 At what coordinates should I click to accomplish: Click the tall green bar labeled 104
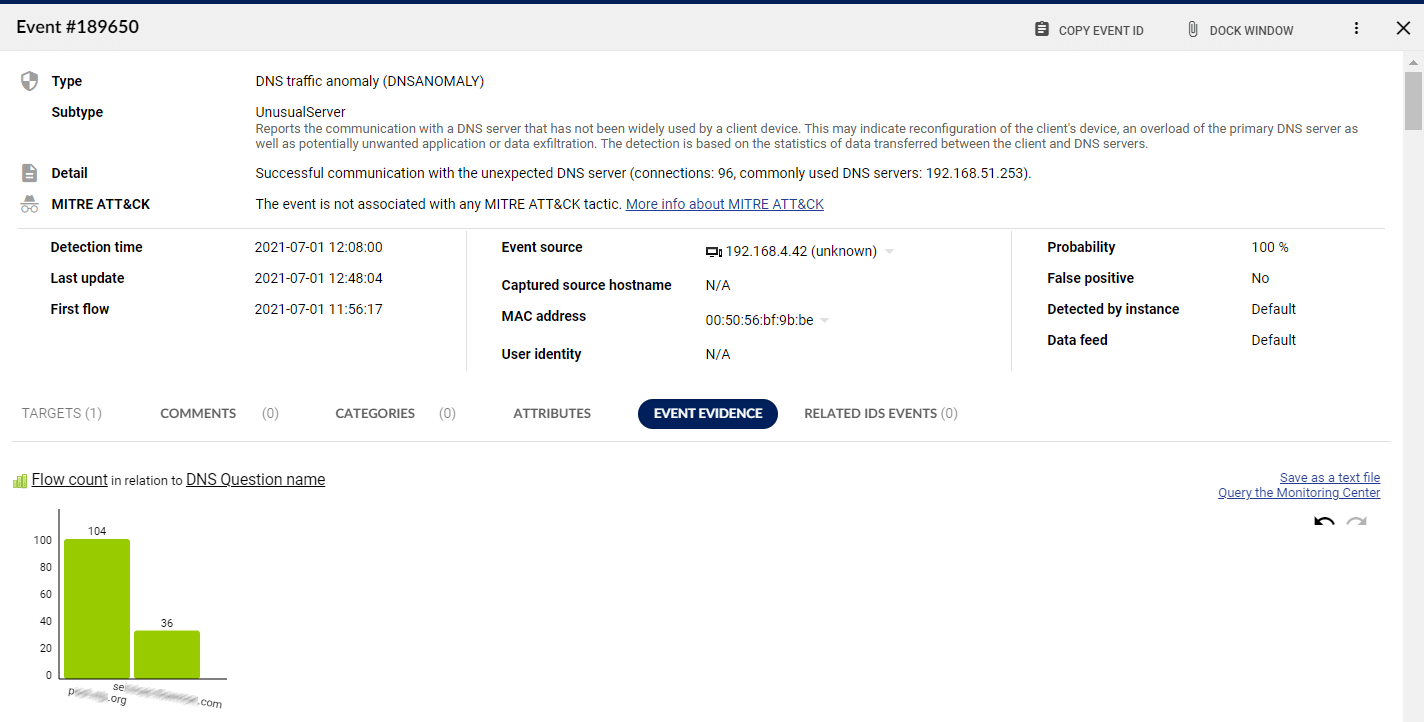point(97,608)
